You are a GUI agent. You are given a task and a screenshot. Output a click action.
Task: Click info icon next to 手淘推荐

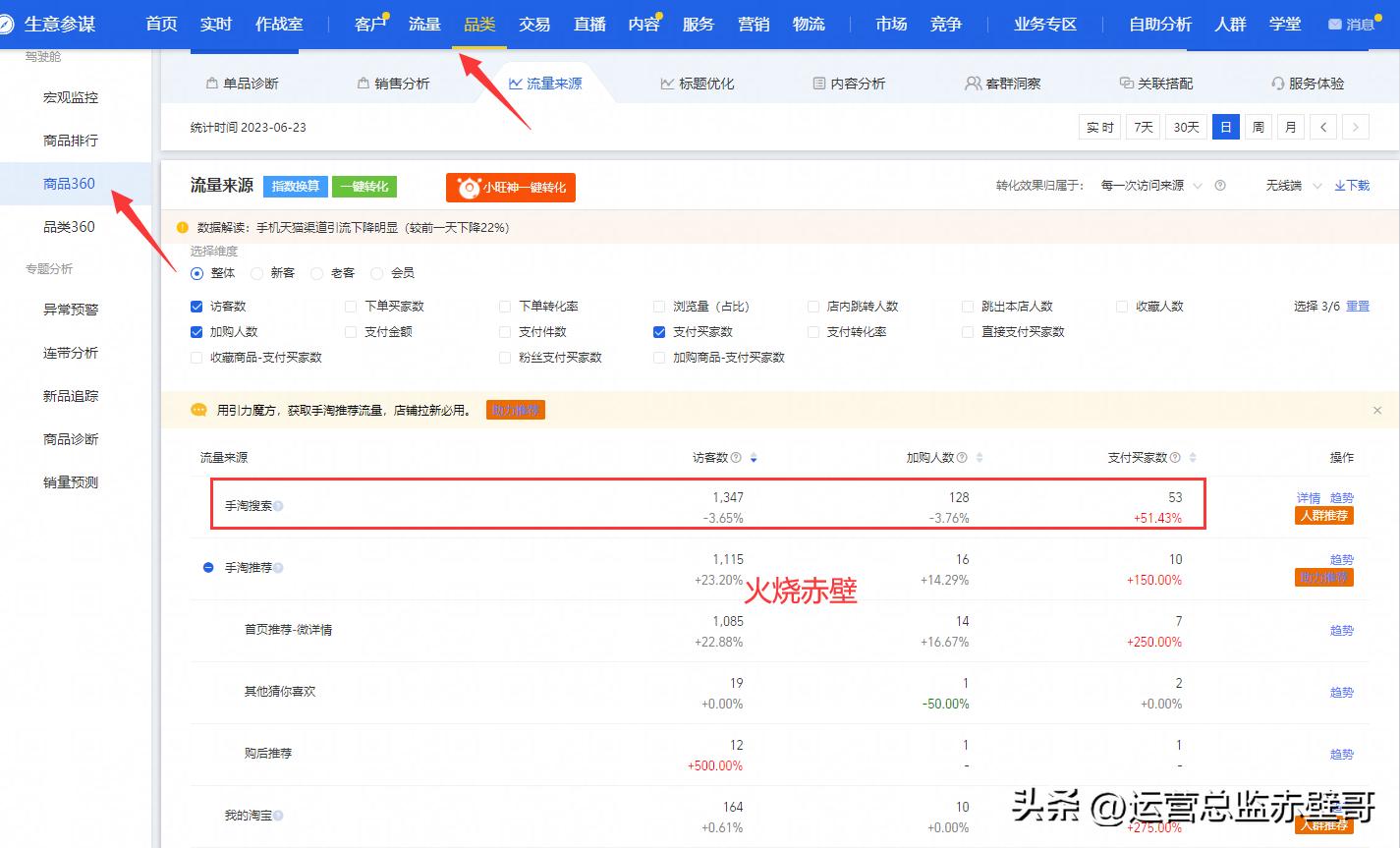coord(279,568)
